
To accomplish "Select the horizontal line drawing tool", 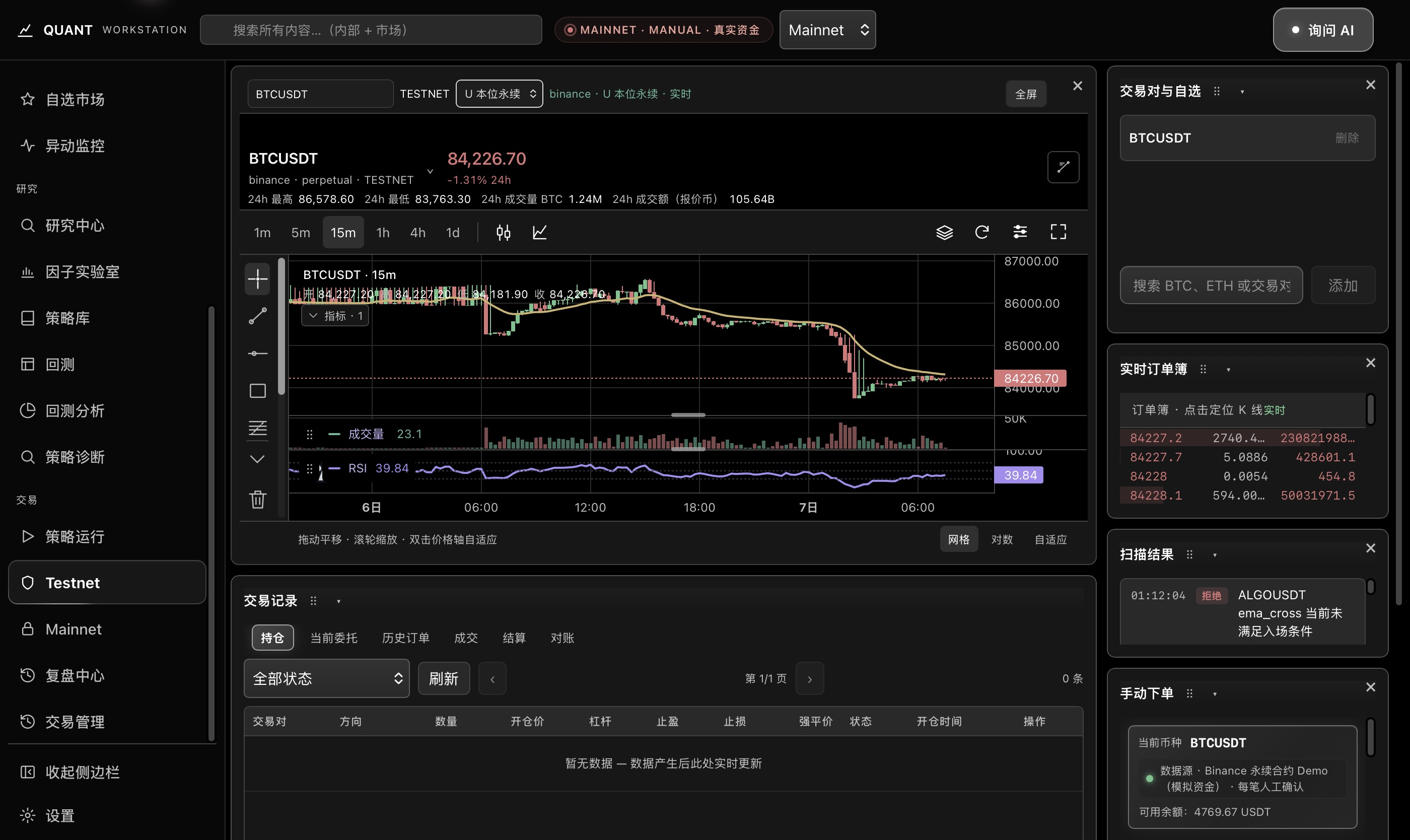I will [257, 353].
